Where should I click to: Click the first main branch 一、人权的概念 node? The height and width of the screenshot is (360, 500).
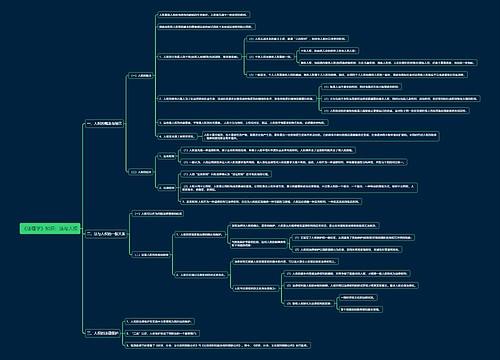(x=105, y=123)
